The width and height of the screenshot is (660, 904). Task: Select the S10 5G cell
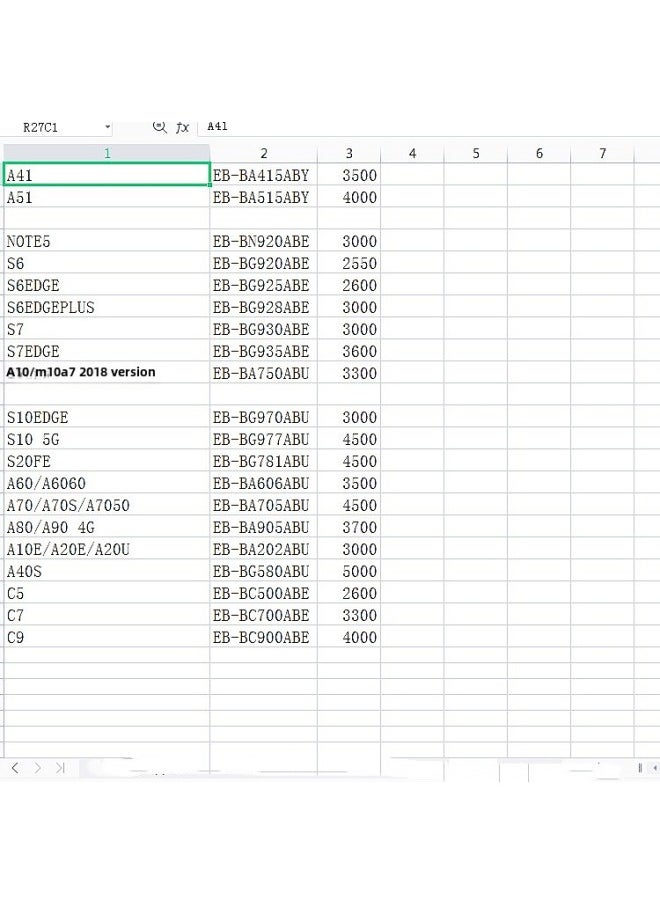click(107, 439)
